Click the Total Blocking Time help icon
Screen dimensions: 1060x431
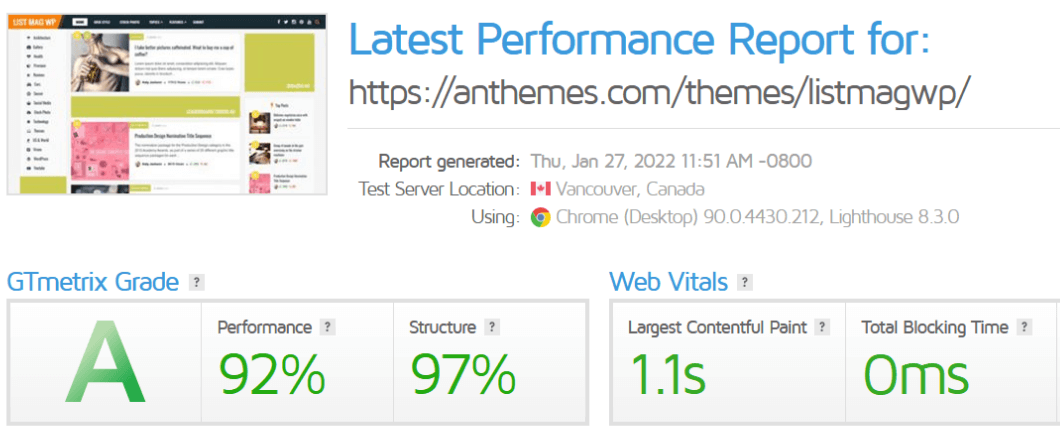(1024, 328)
